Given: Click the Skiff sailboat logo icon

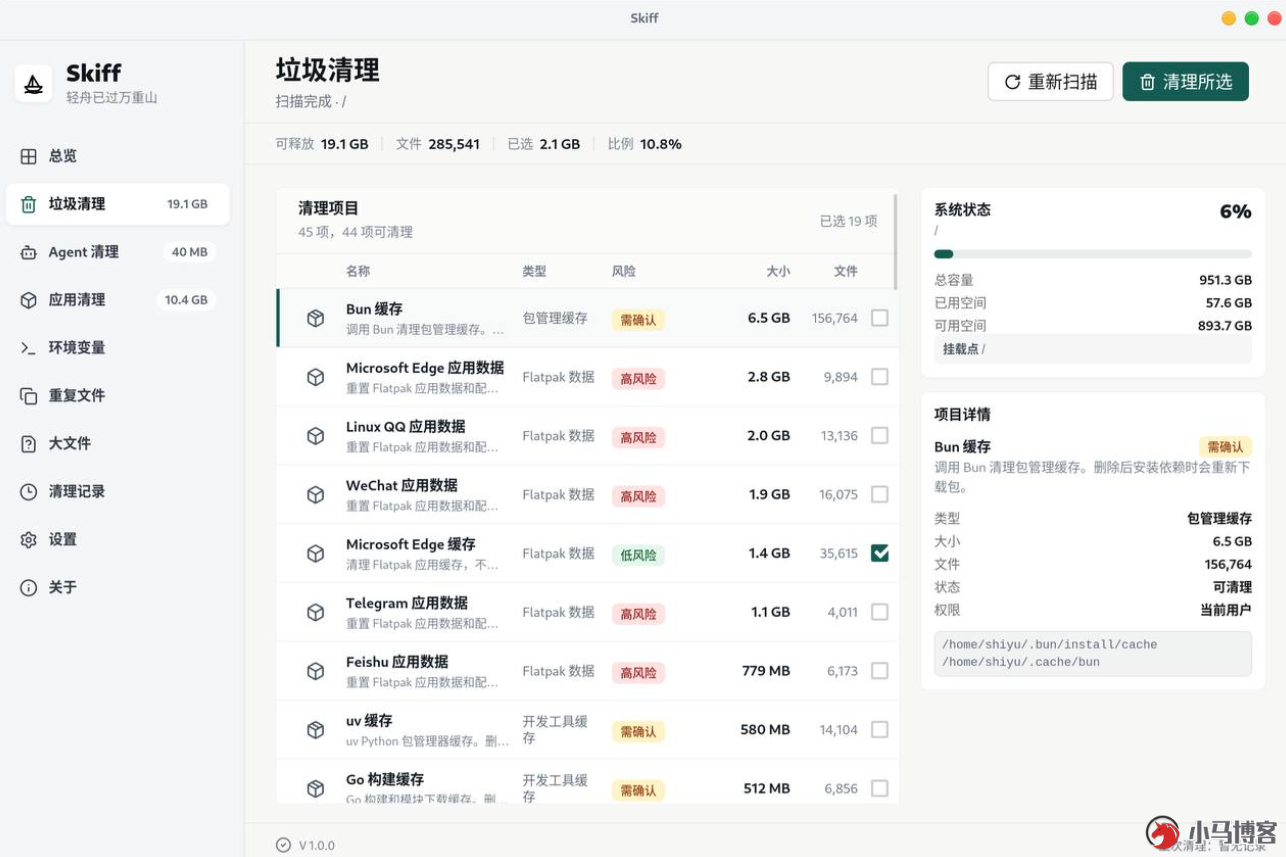Looking at the screenshot, I should pyautogui.click(x=33, y=83).
